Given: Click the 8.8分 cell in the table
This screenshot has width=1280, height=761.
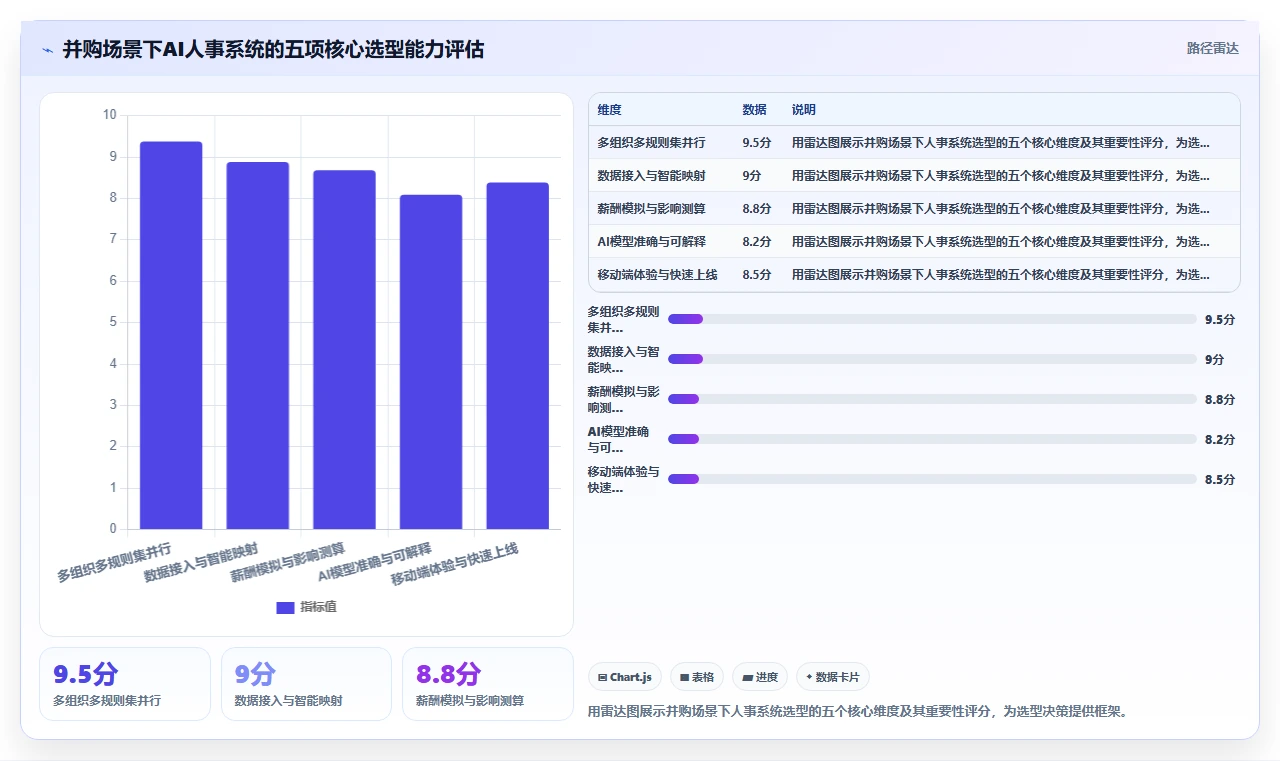Looking at the screenshot, I should 757,209.
